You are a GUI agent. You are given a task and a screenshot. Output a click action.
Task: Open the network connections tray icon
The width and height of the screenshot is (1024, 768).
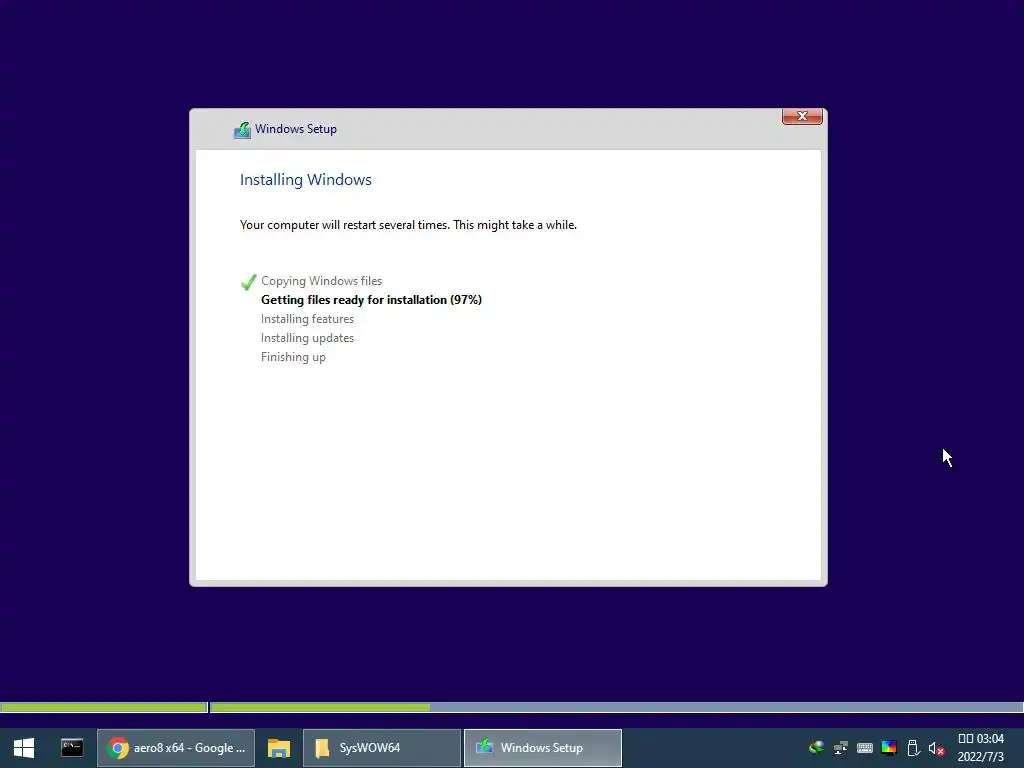(840, 748)
